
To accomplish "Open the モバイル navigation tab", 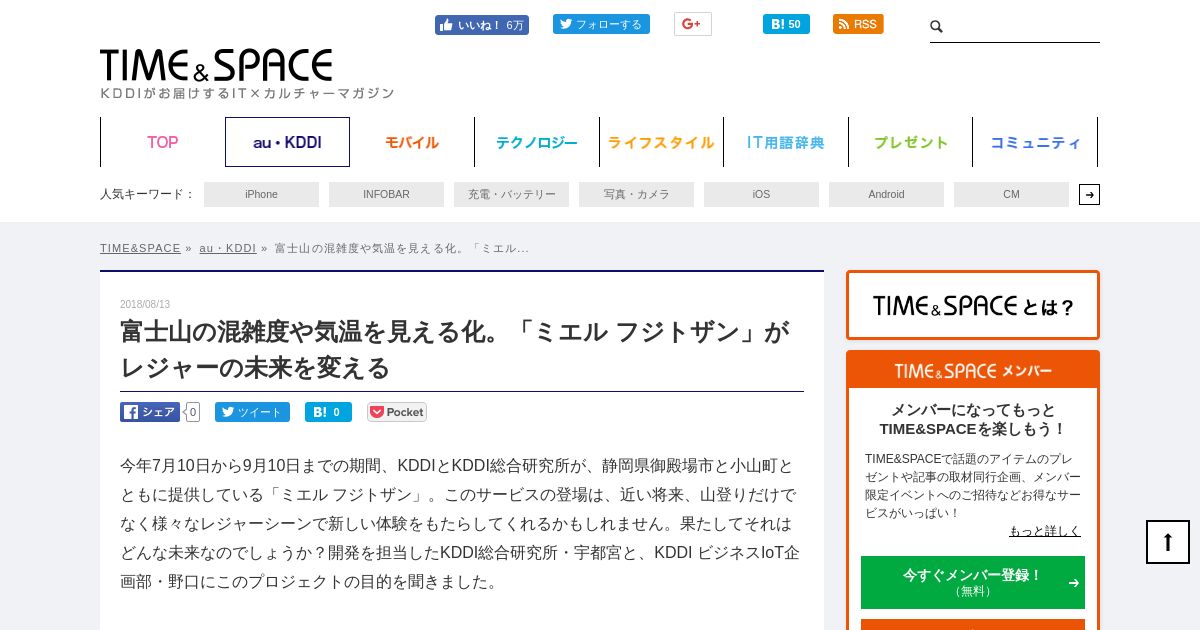I will 412,142.
